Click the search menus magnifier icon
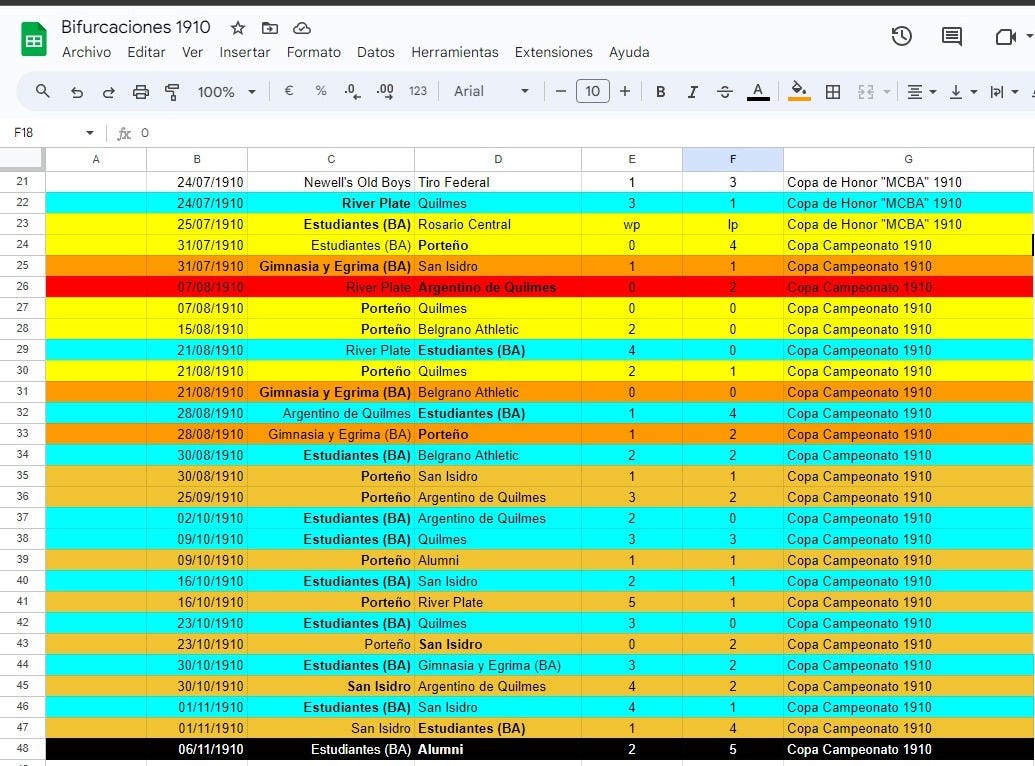 coord(42,91)
